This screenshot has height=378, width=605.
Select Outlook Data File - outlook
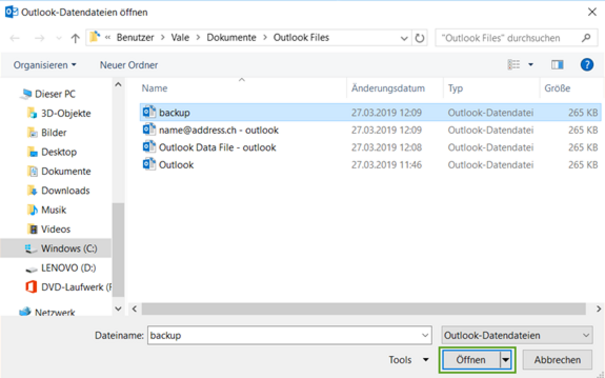[370, 147]
